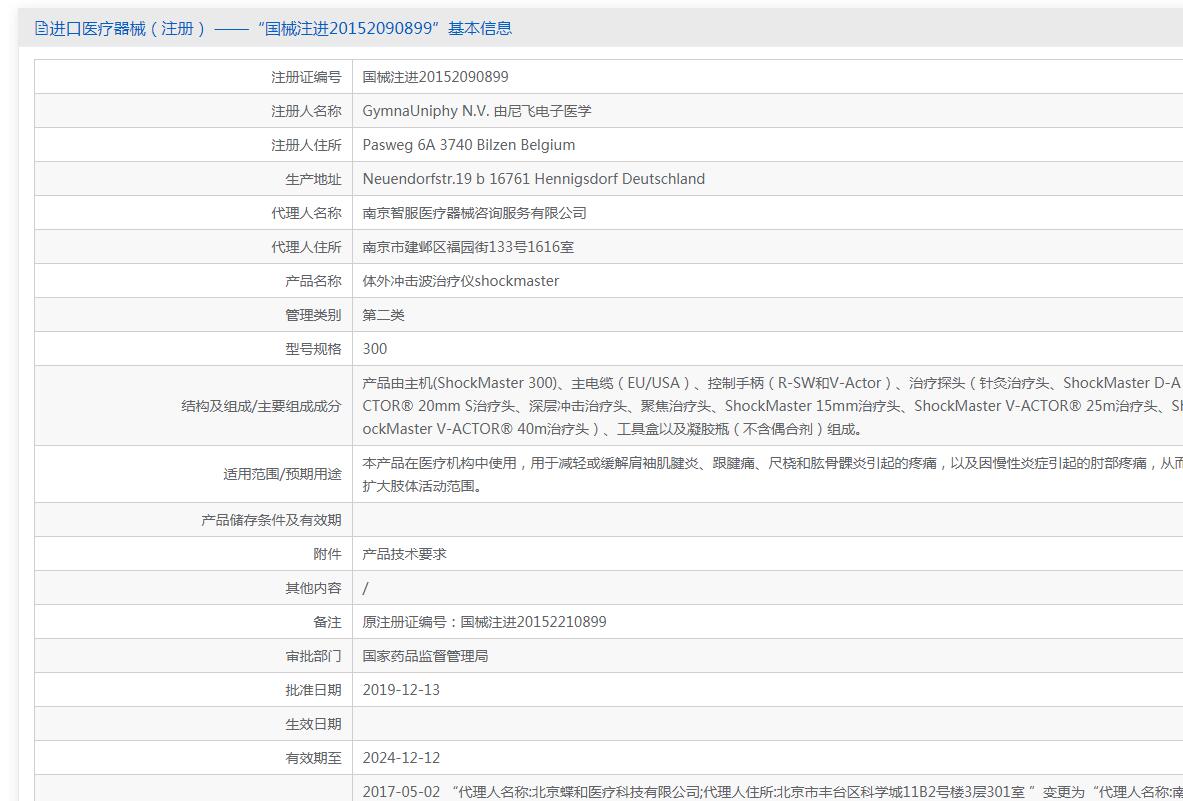Click the 产品储存条件及有效期 label
Viewport: 1183px width, 801px height.
coord(271,520)
